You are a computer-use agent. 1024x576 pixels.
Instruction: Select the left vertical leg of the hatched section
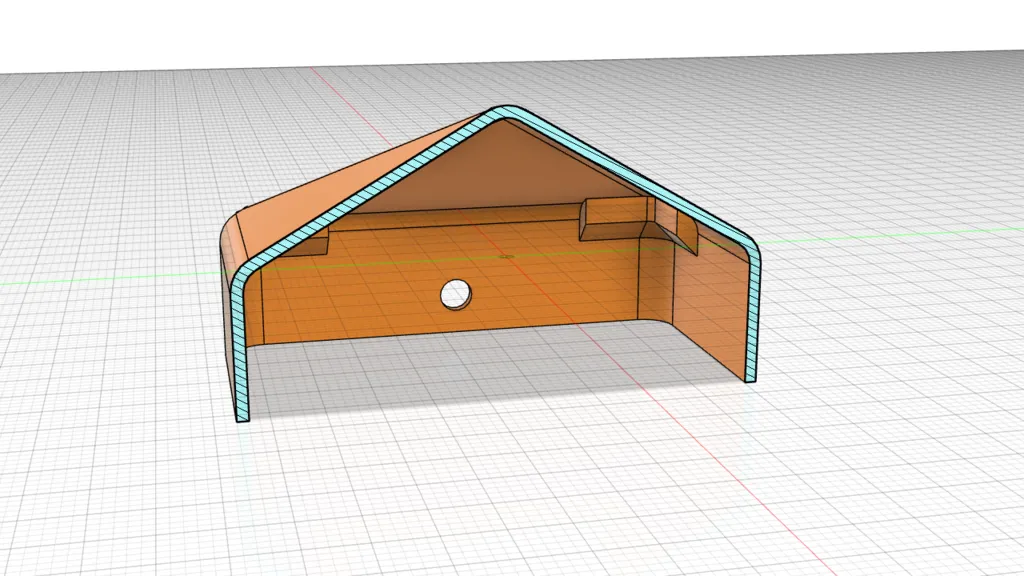[x=237, y=350]
